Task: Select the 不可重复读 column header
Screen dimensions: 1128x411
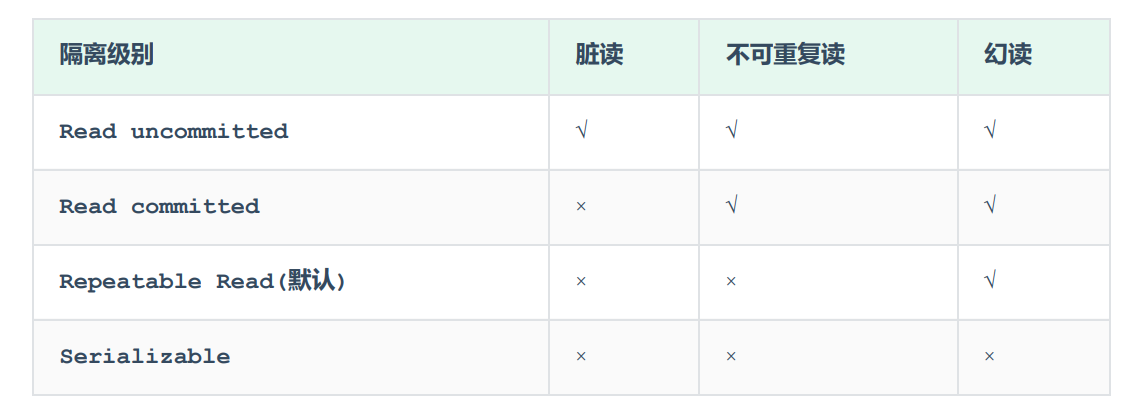Action: pos(785,55)
